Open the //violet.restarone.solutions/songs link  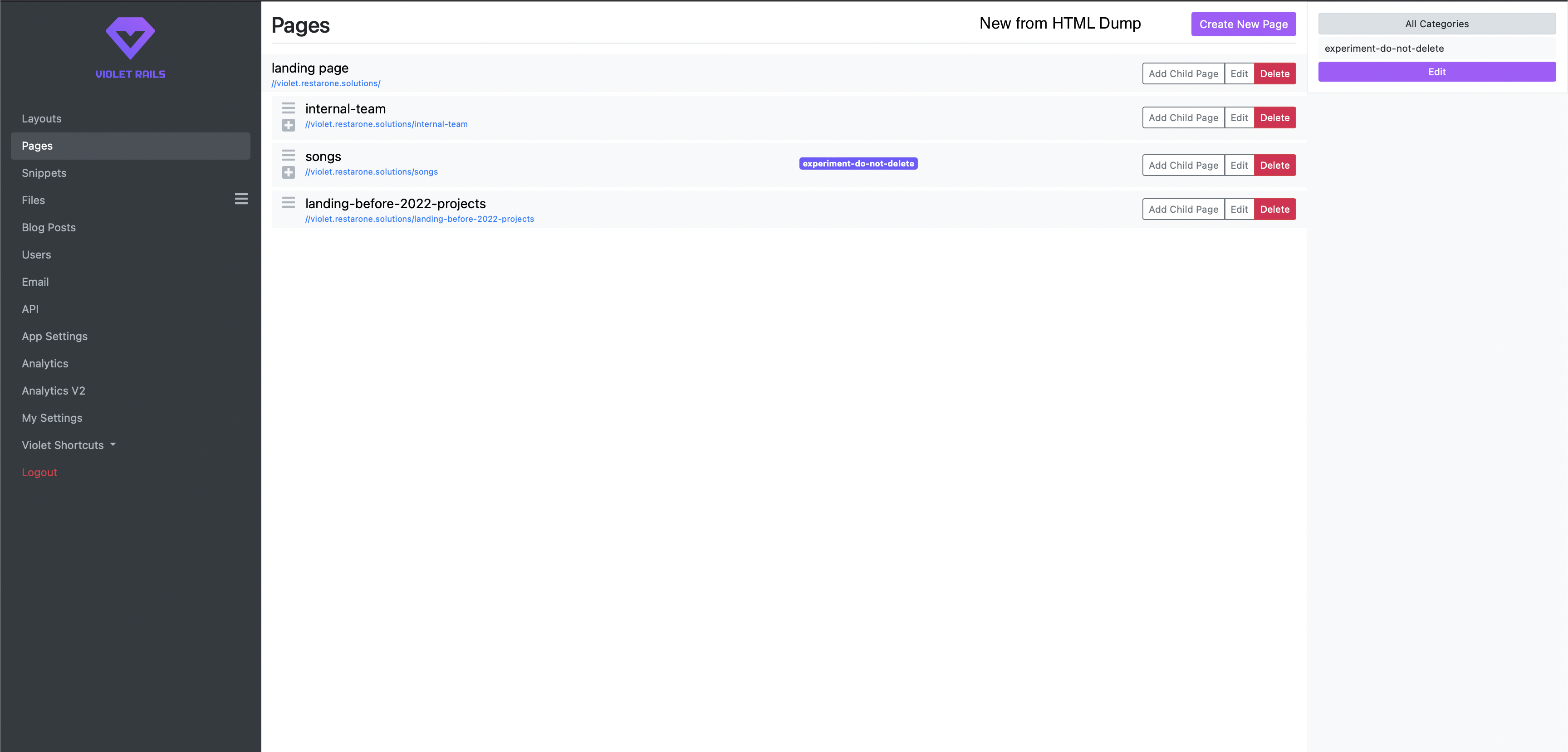pos(371,171)
